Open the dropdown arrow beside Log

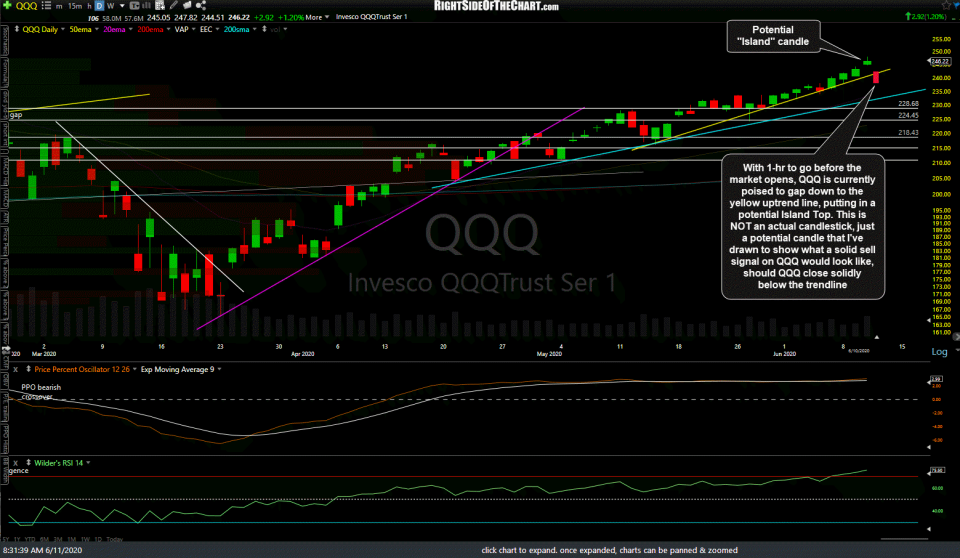point(957,350)
